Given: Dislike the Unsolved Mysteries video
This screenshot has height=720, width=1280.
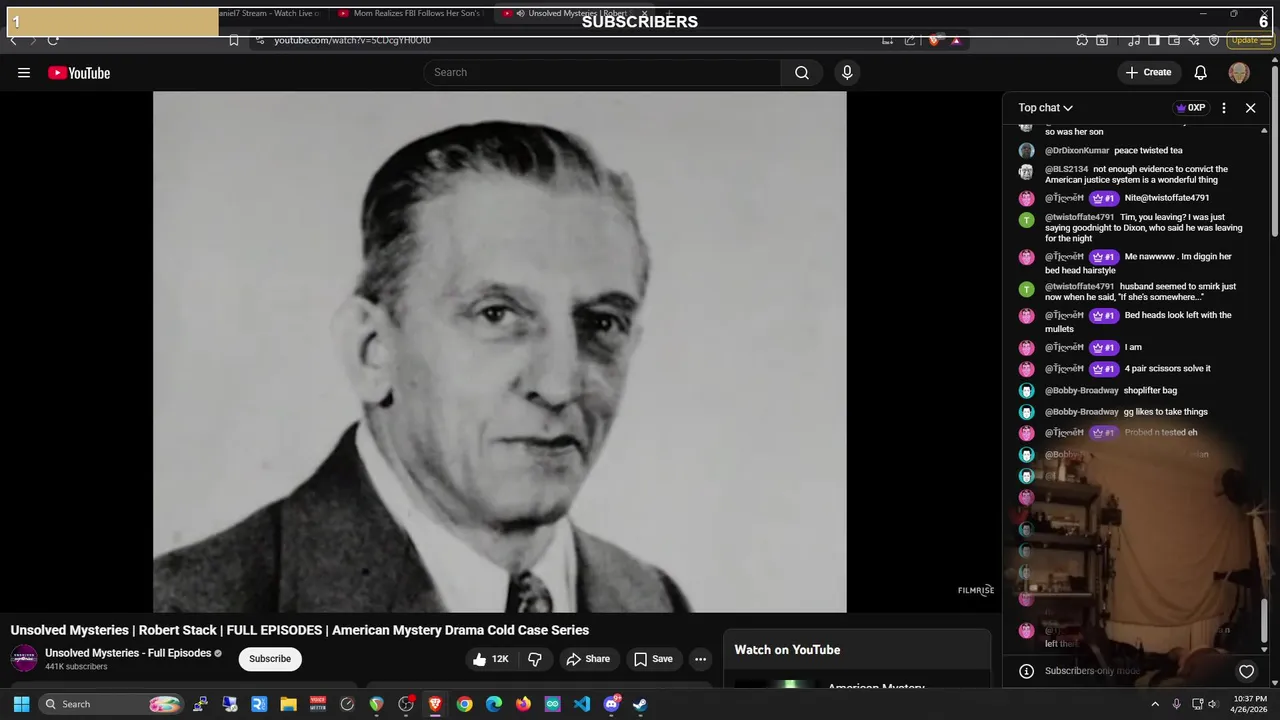Looking at the screenshot, I should coord(535,659).
